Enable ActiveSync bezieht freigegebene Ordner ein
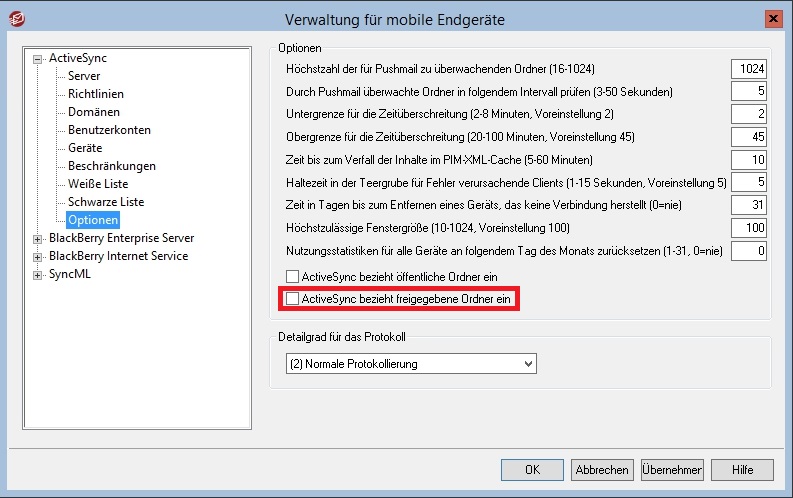The width and height of the screenshot is (793, 498). pyautogui.click(x=293, y=299)
